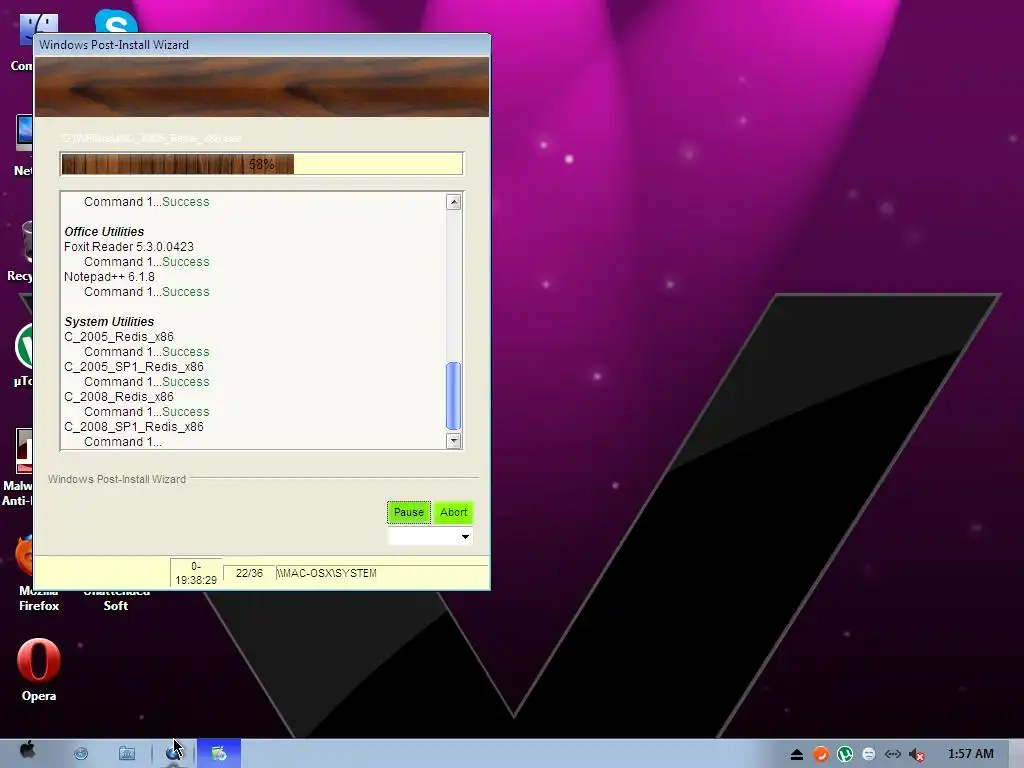Screen dimensions: 1024x768
Task: Click the round blue icon beside Apple logo
Action: [81, 754]
